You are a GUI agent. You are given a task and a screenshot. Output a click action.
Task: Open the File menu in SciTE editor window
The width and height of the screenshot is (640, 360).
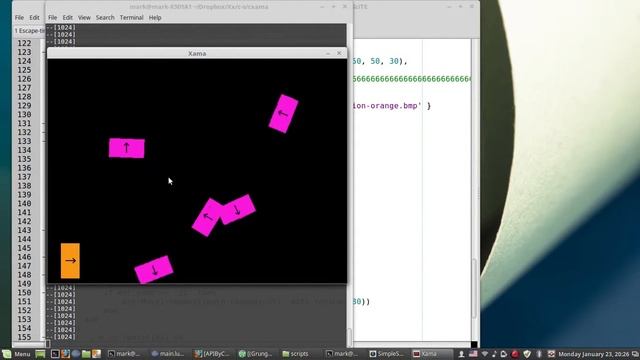pyautogui.click(x=19, y=18)
